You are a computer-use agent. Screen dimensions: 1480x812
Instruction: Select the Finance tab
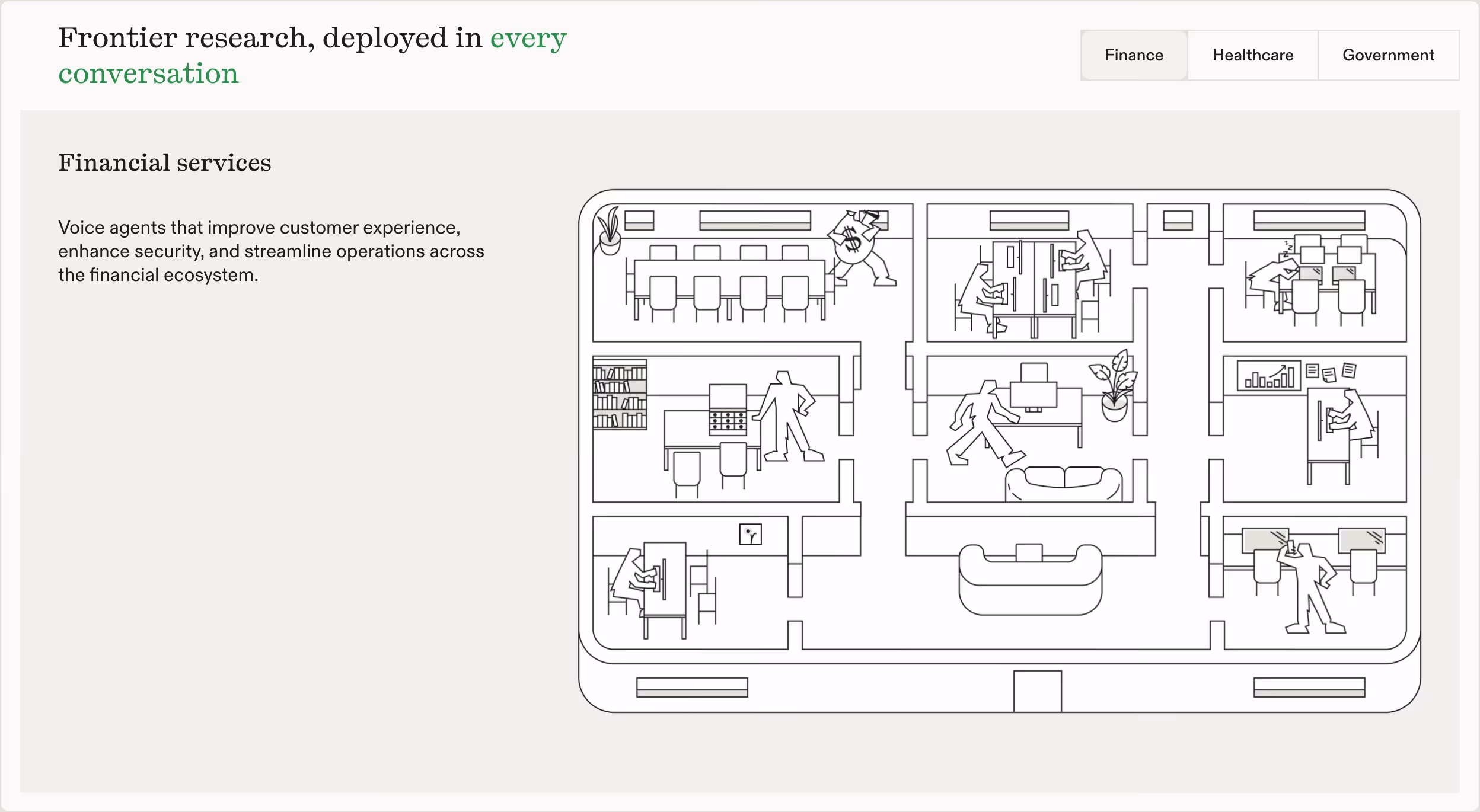1134,55
